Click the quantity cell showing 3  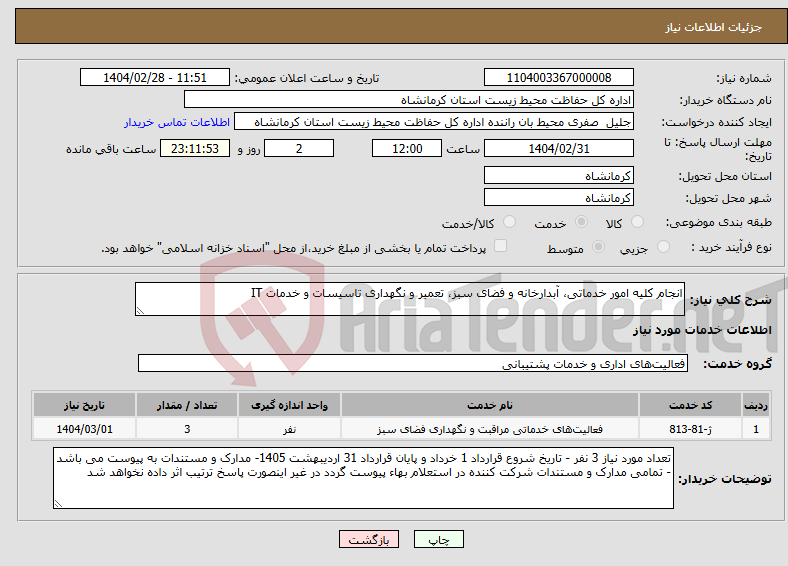click(x=187, y=429)
